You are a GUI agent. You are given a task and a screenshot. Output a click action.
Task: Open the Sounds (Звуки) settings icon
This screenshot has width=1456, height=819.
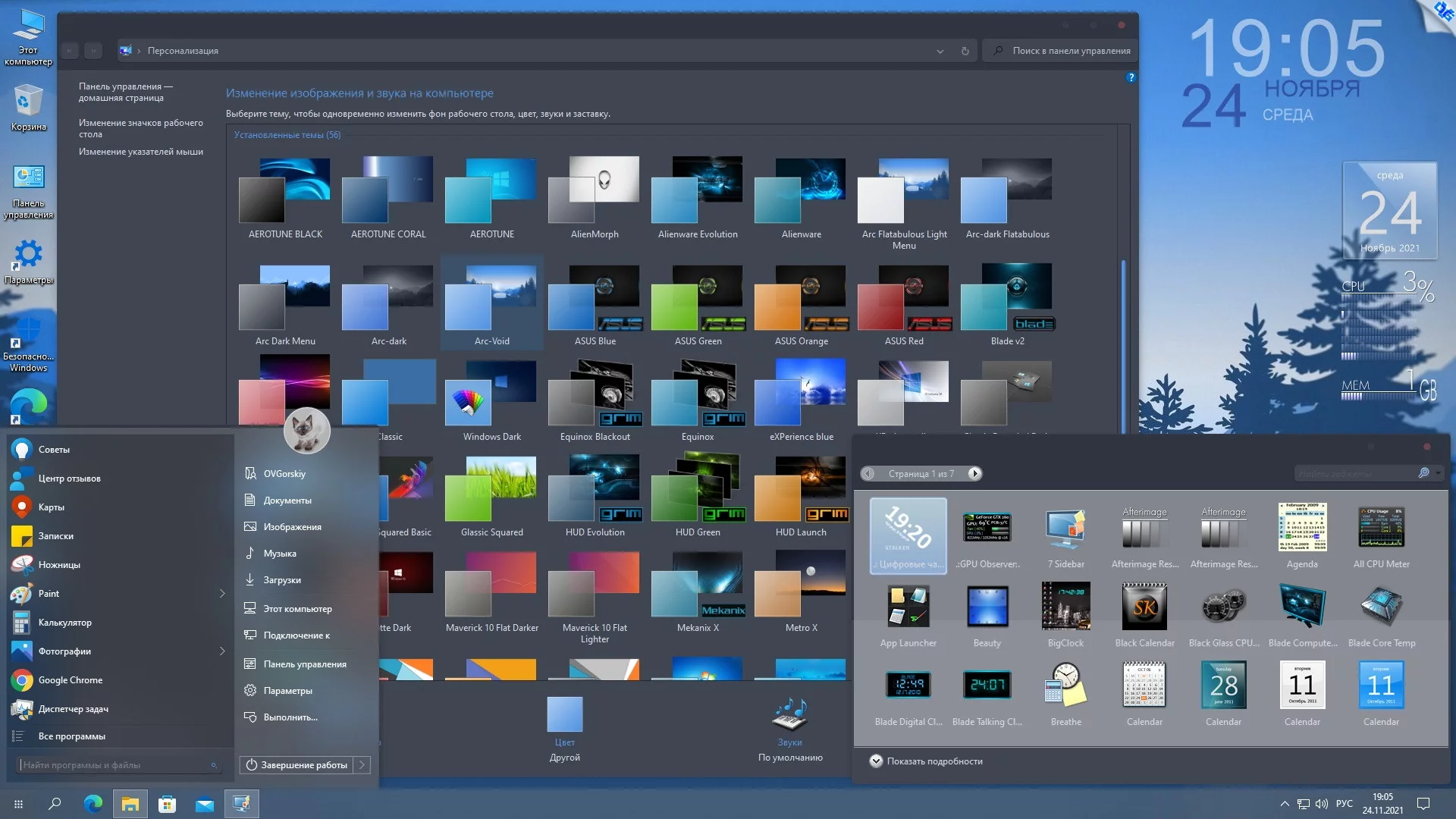coord(789,716)
